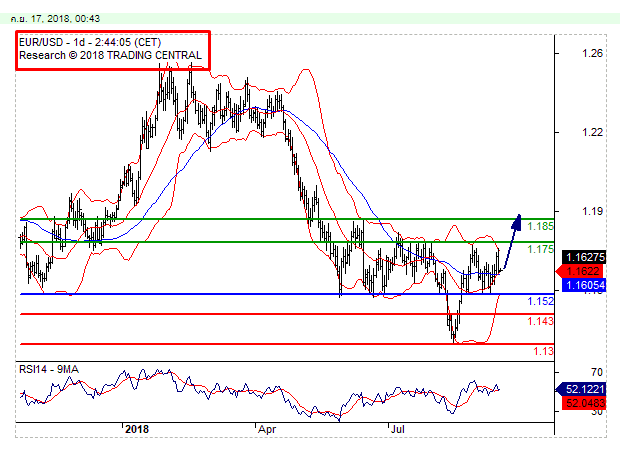
Task: Select the red 52.0482 RSI average tag
Action: point(582,403)
